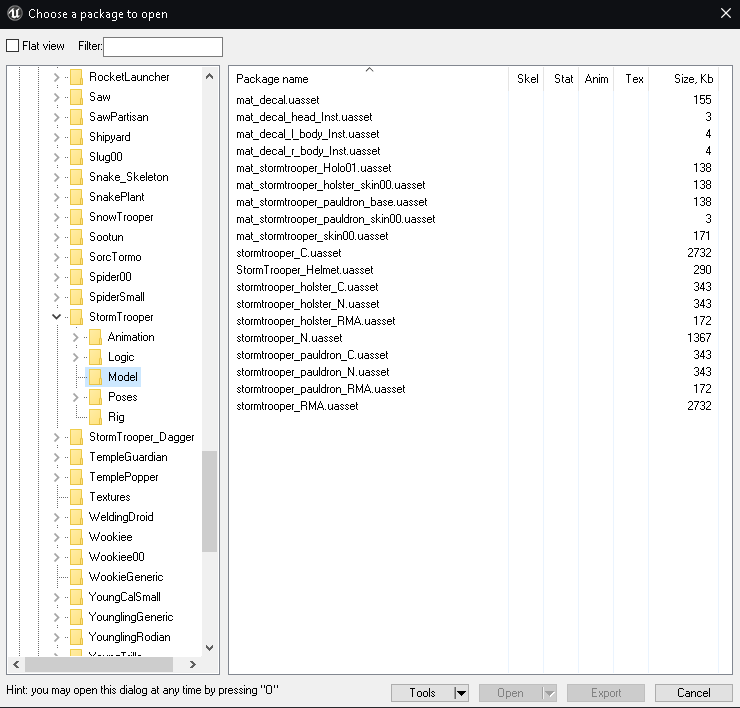The width and height of the screenshot is (740, 708).
Task: Expand the YounglingRodian folder chevron
Action: pos(56,637)
